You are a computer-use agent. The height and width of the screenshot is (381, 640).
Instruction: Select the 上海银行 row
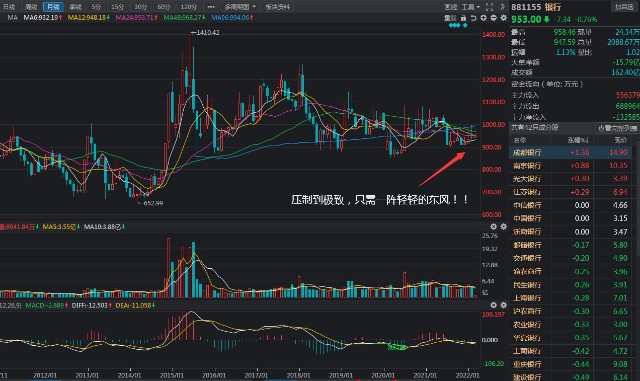(x=570, y=298)
